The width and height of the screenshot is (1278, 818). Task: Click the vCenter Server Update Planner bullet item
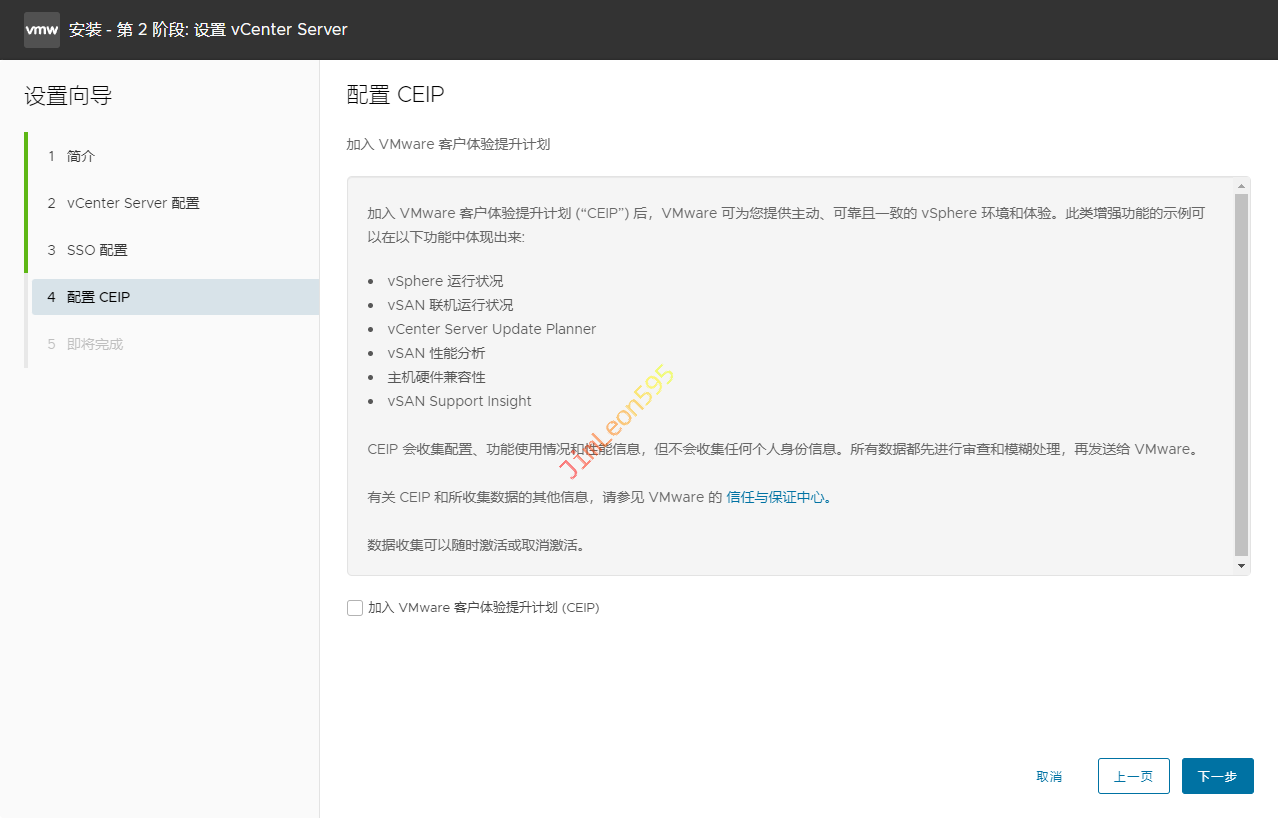coord(491,329)
